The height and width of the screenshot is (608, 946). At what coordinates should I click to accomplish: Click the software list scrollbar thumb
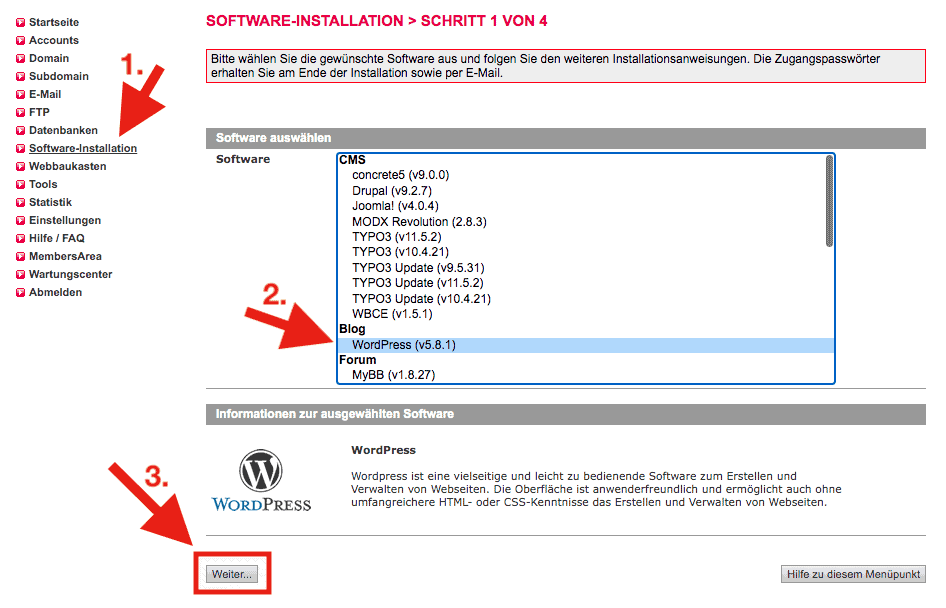point(830,201)
